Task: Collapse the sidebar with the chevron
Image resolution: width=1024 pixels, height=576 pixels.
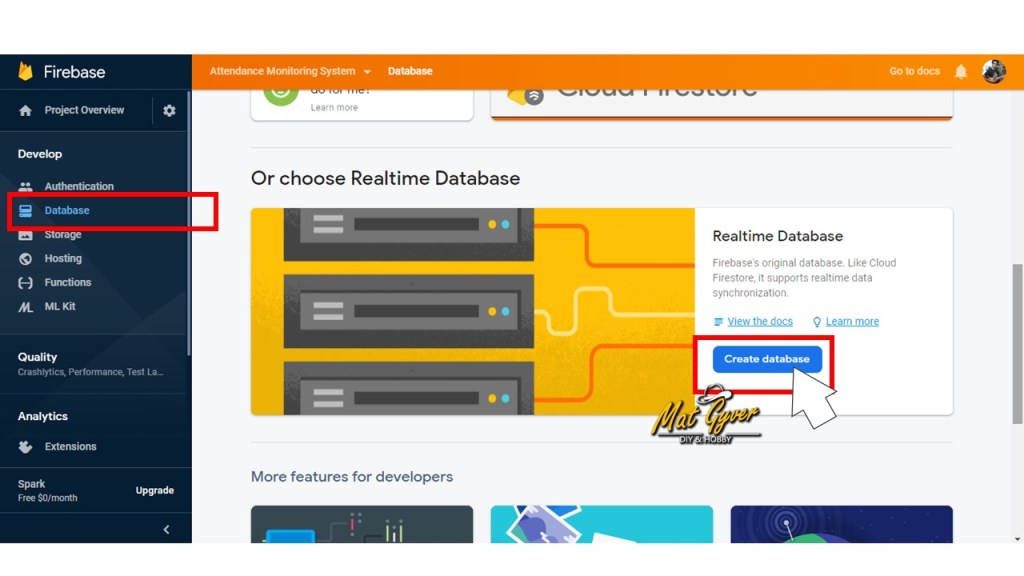Action: [166, 530]
